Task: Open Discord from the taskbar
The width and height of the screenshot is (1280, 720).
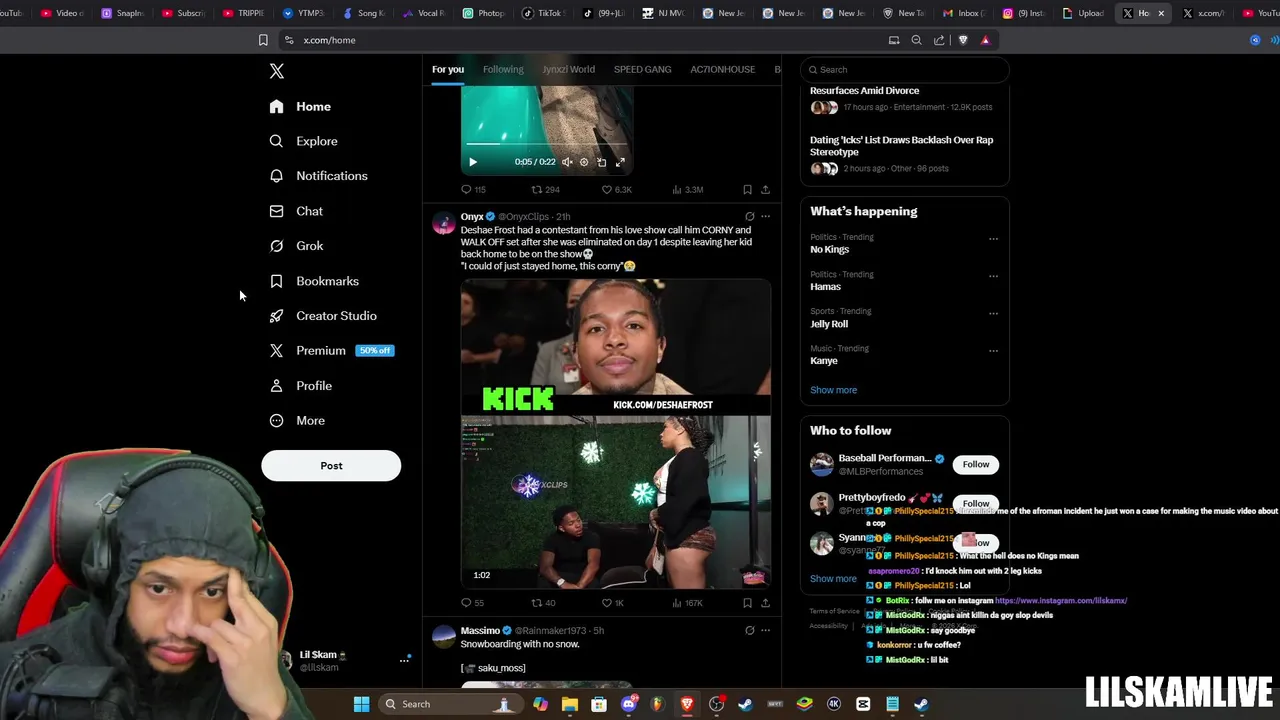Action: click(x=629, y=704)
